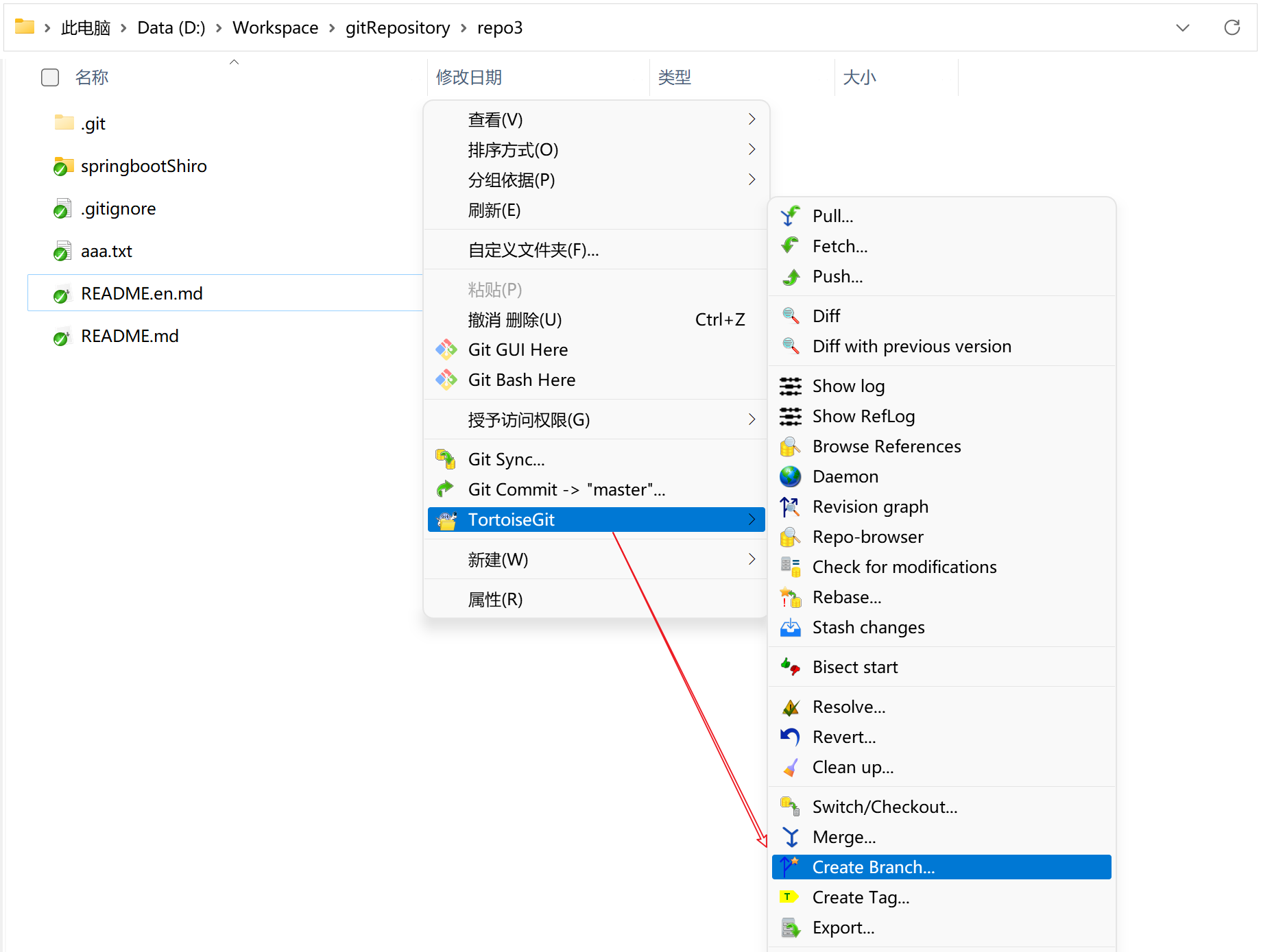
Task: Click the Fetch icon
Action: (x=790, y=246)
